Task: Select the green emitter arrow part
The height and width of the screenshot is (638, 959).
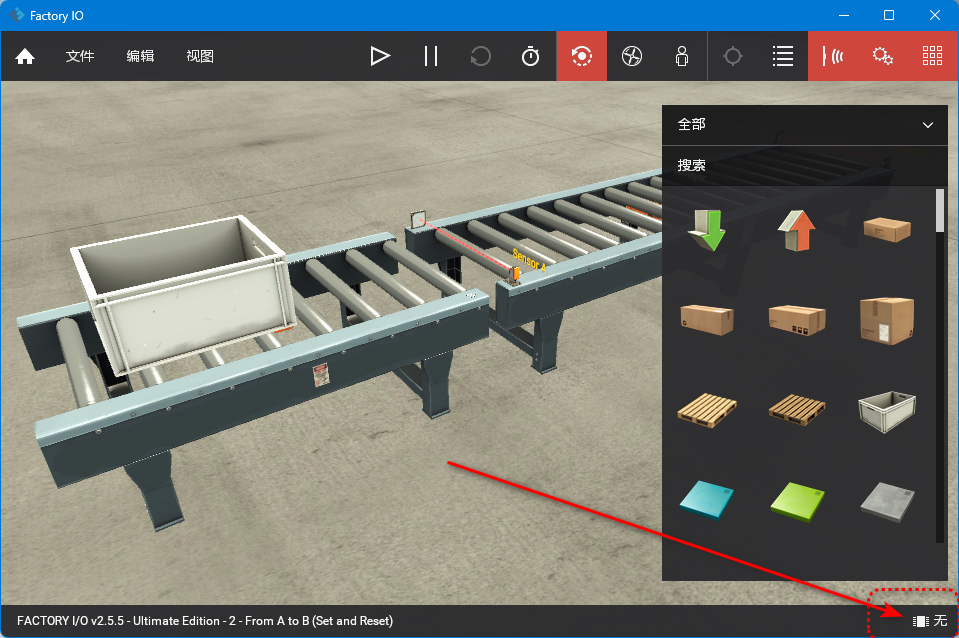Action: point(707,230)
